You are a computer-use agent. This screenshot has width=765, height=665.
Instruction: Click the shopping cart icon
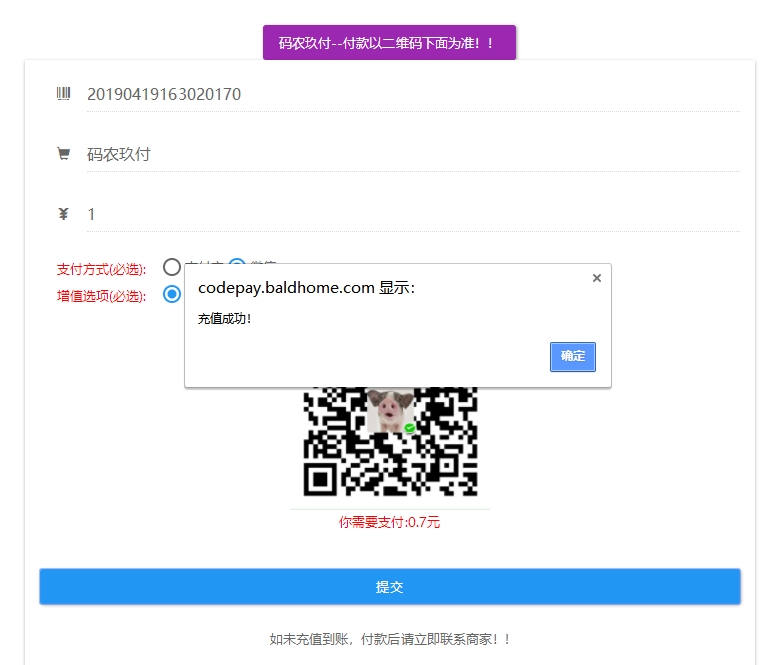(x=64, y=154)
